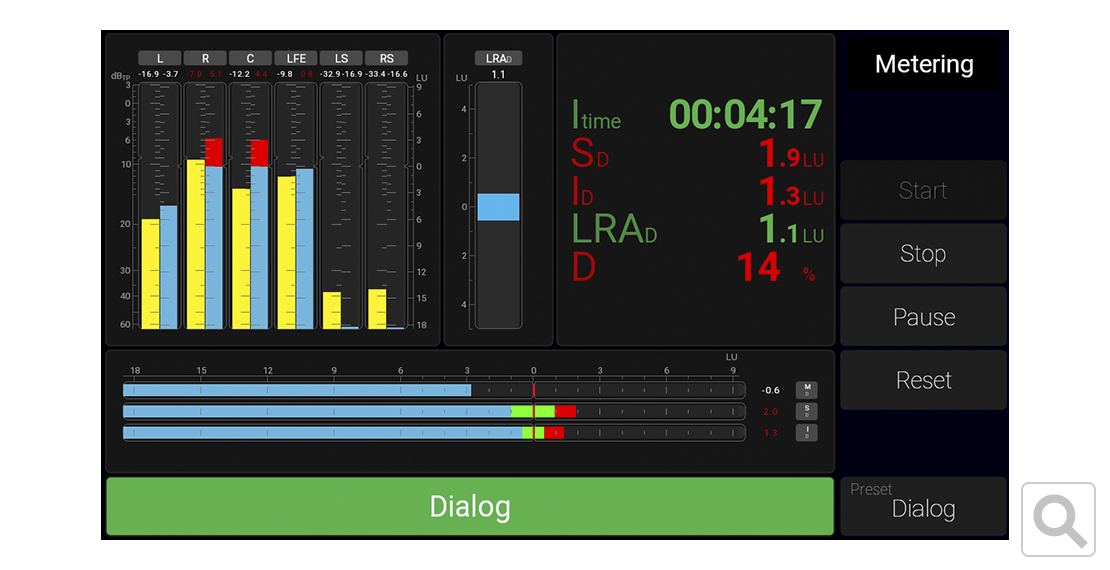Click the blue LRA range bar
The height and width of the screenshot is (570, 1110).
coord(498,206)
